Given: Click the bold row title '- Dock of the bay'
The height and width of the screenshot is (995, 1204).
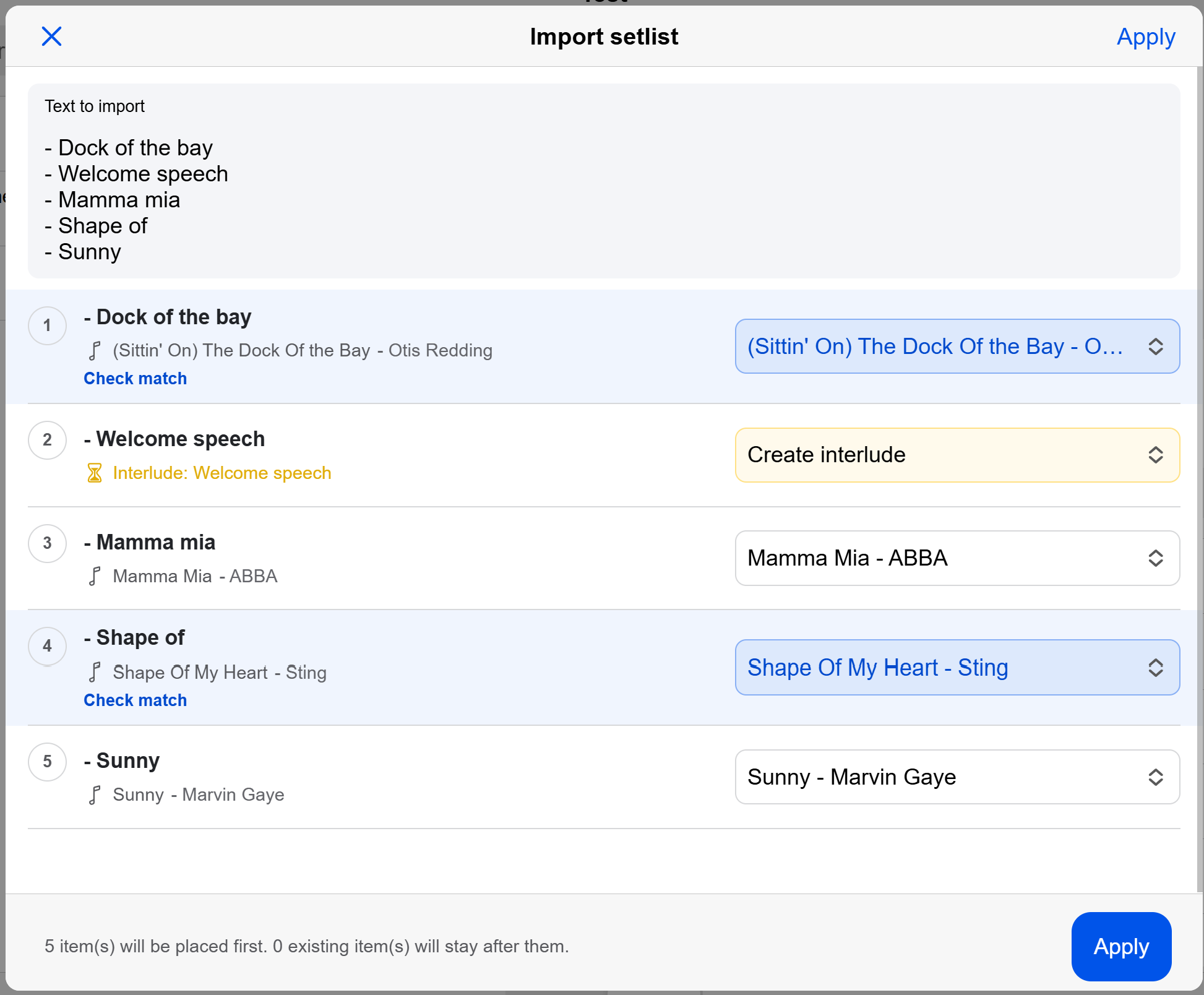Looking at the screenshot, I should [168, 317].
